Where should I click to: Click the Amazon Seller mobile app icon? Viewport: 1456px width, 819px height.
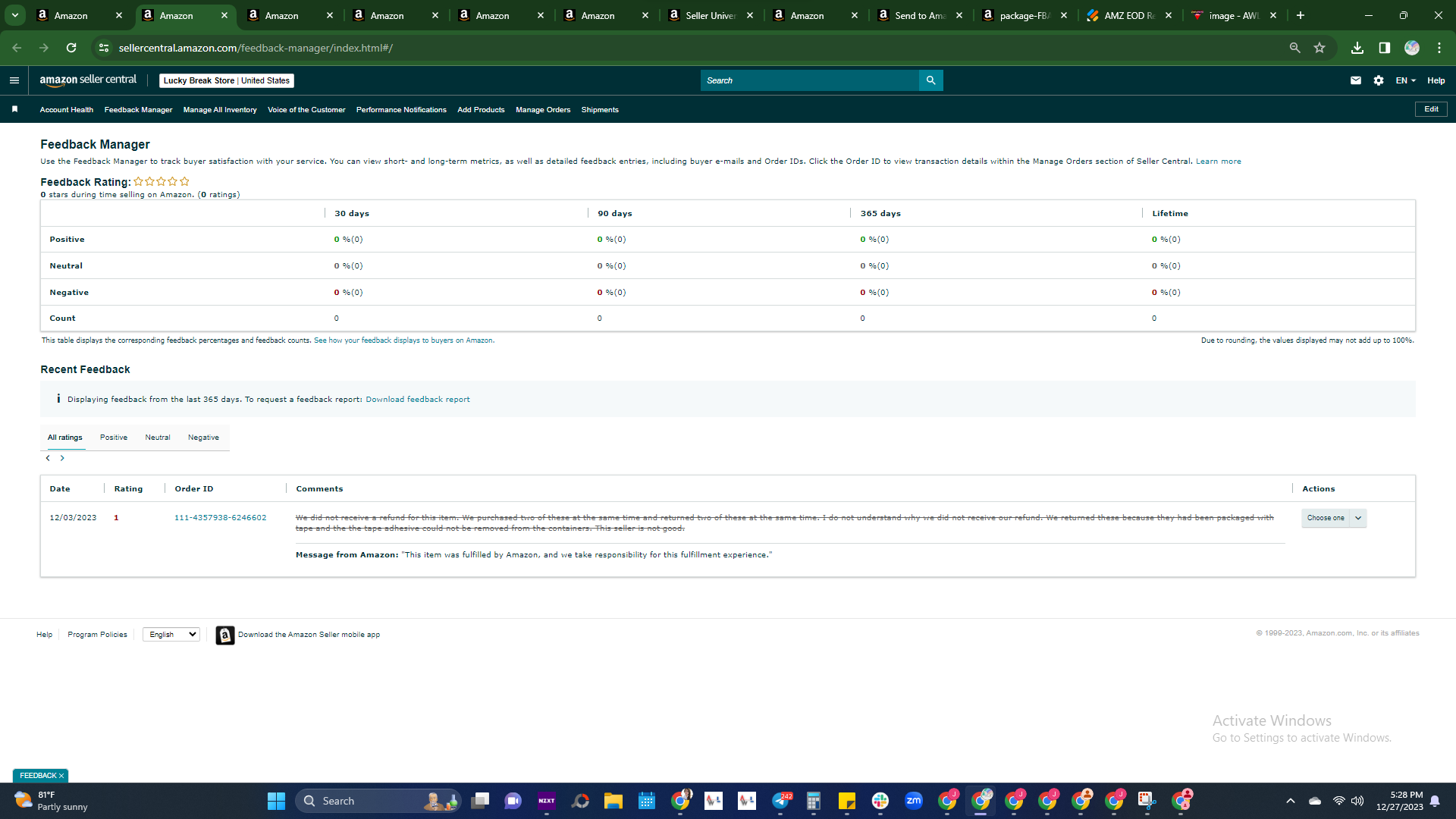[225, 635]
